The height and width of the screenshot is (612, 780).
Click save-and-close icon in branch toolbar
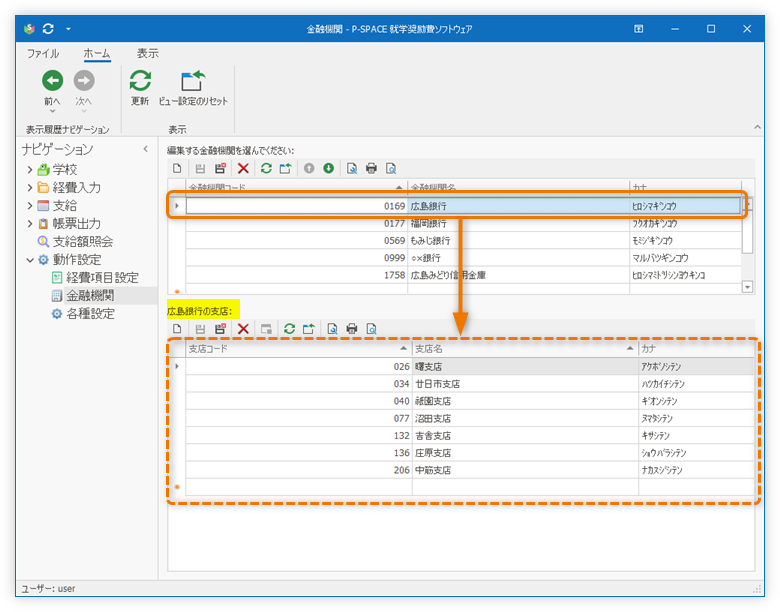click(220, 329)
